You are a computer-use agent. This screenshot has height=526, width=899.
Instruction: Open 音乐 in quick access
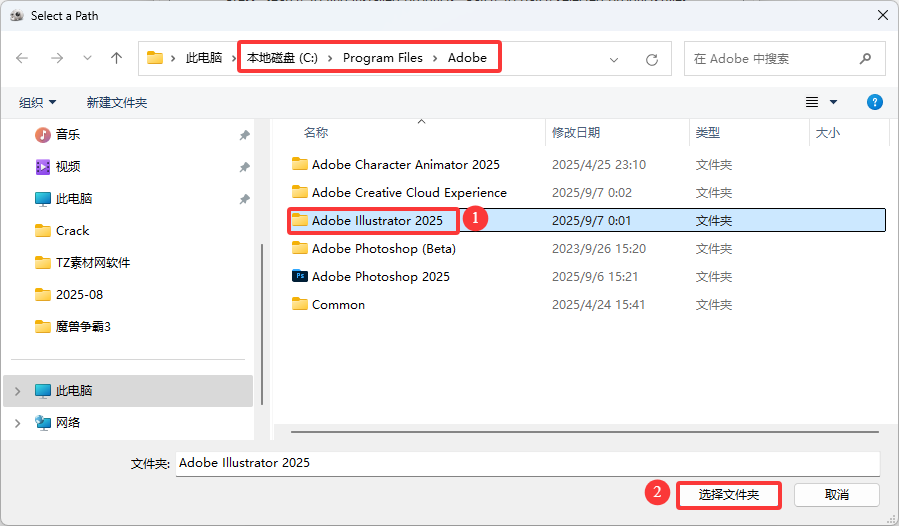(x=68, y=135)
